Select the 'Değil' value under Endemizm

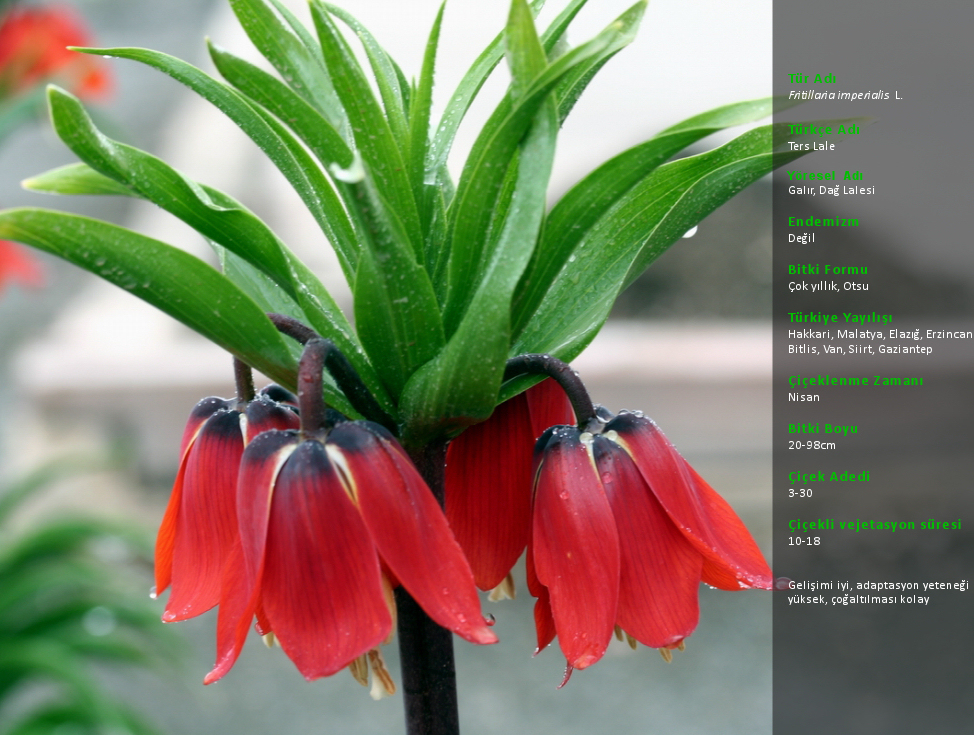point(801,238)
